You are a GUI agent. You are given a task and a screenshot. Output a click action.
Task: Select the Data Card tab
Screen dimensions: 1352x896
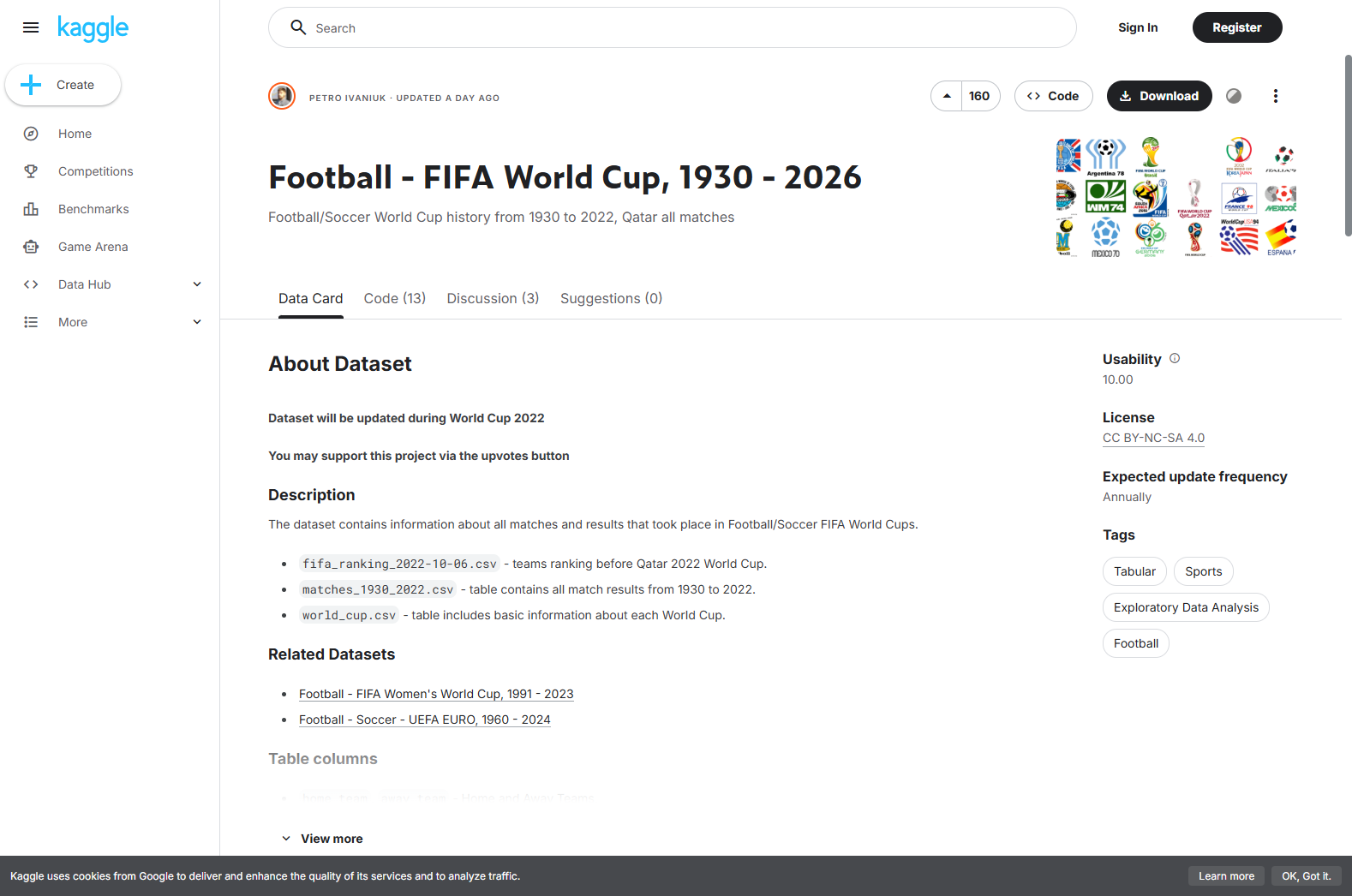pos(310,298)
